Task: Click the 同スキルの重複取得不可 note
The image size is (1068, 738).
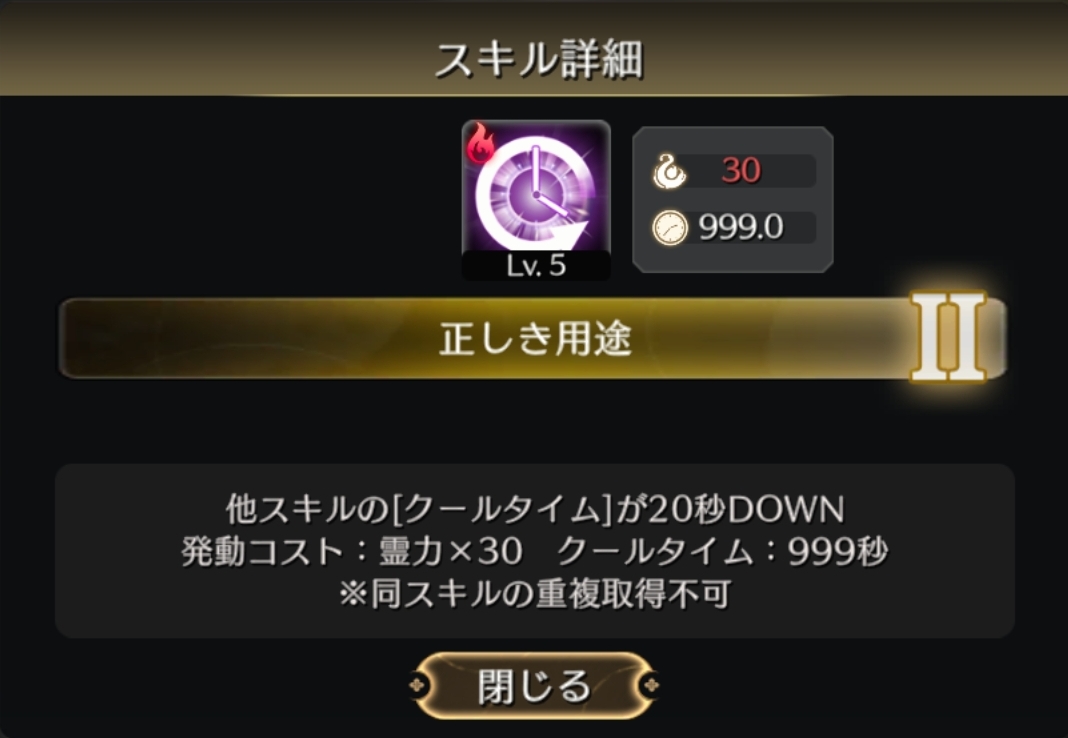Action: click(x=535, y=594)
